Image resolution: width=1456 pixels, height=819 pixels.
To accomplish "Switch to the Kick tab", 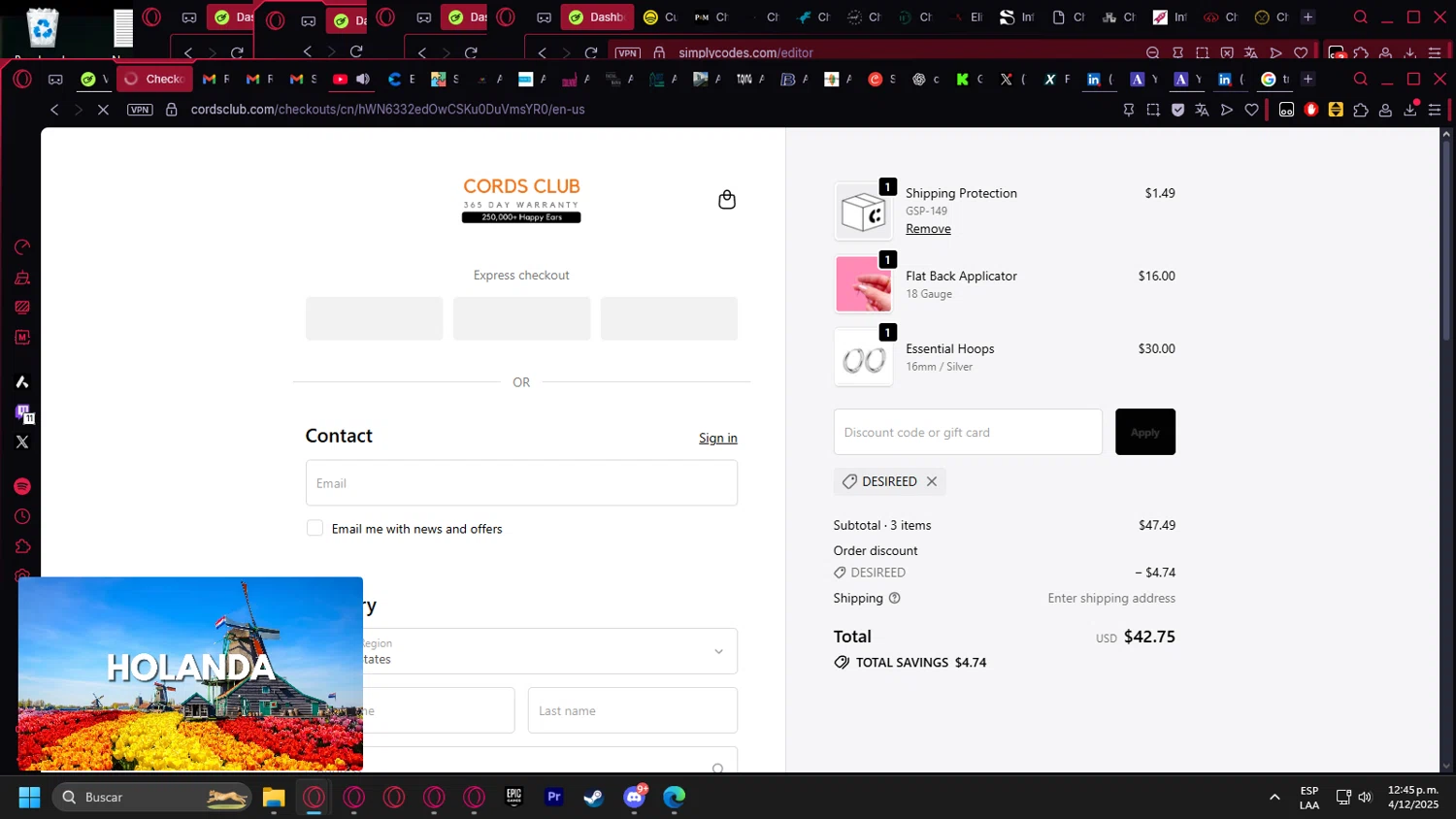I will tap(970, 79).
